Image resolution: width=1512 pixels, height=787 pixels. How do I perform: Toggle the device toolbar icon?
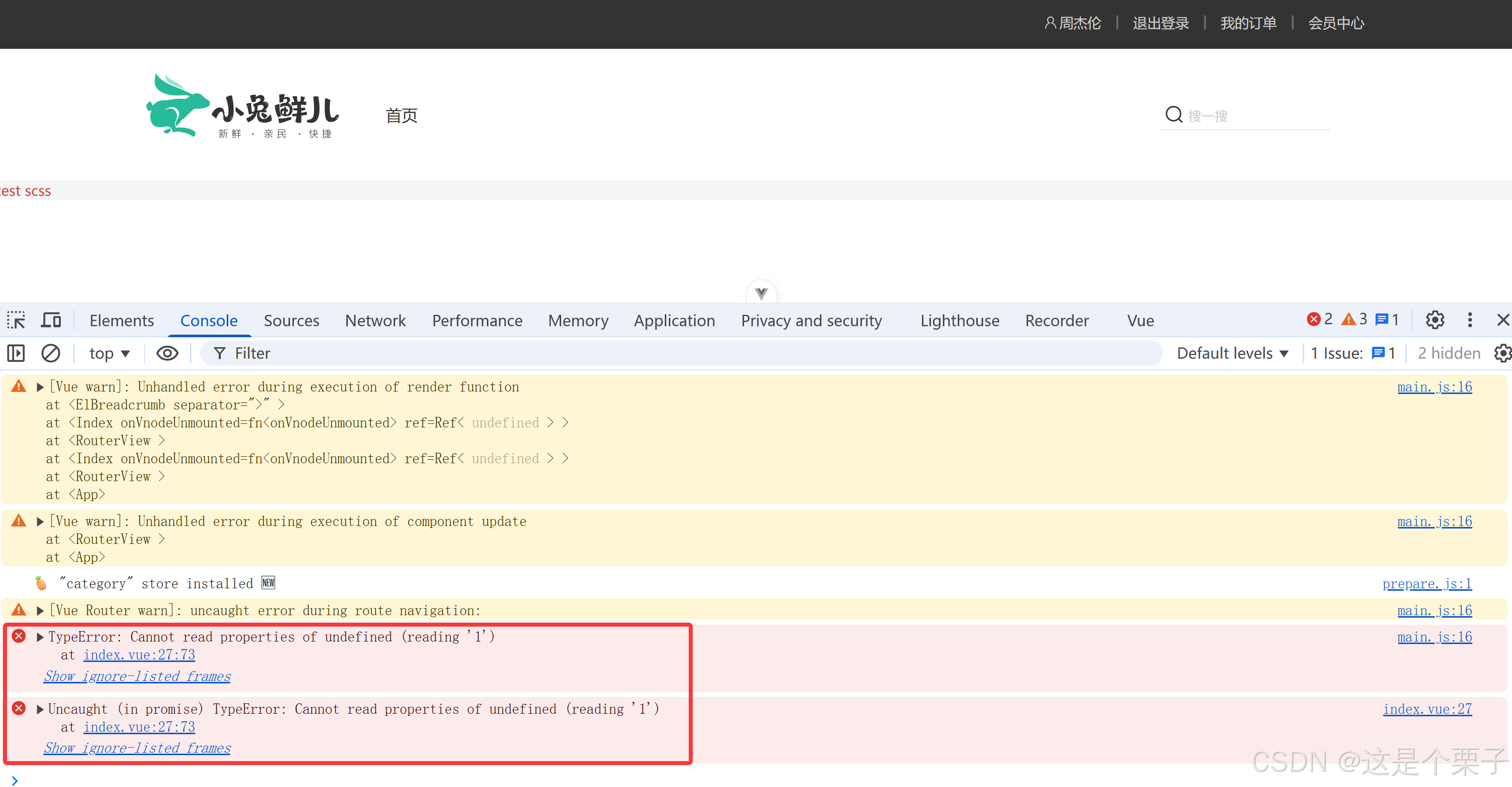click(x=51, y=320)
